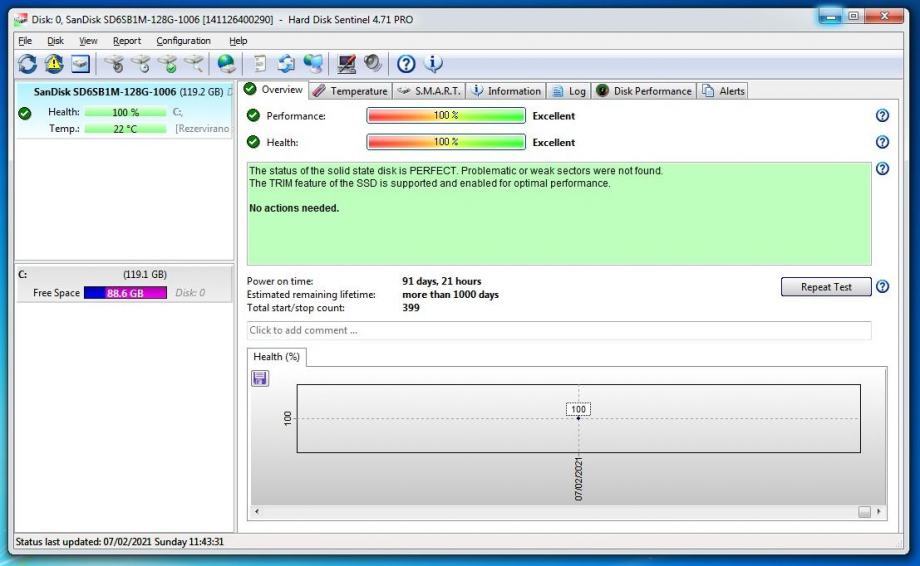This screenshot has height=566, width=920.
Task: Click the globe with disk toolbar icon
Action: coord(226,63)
